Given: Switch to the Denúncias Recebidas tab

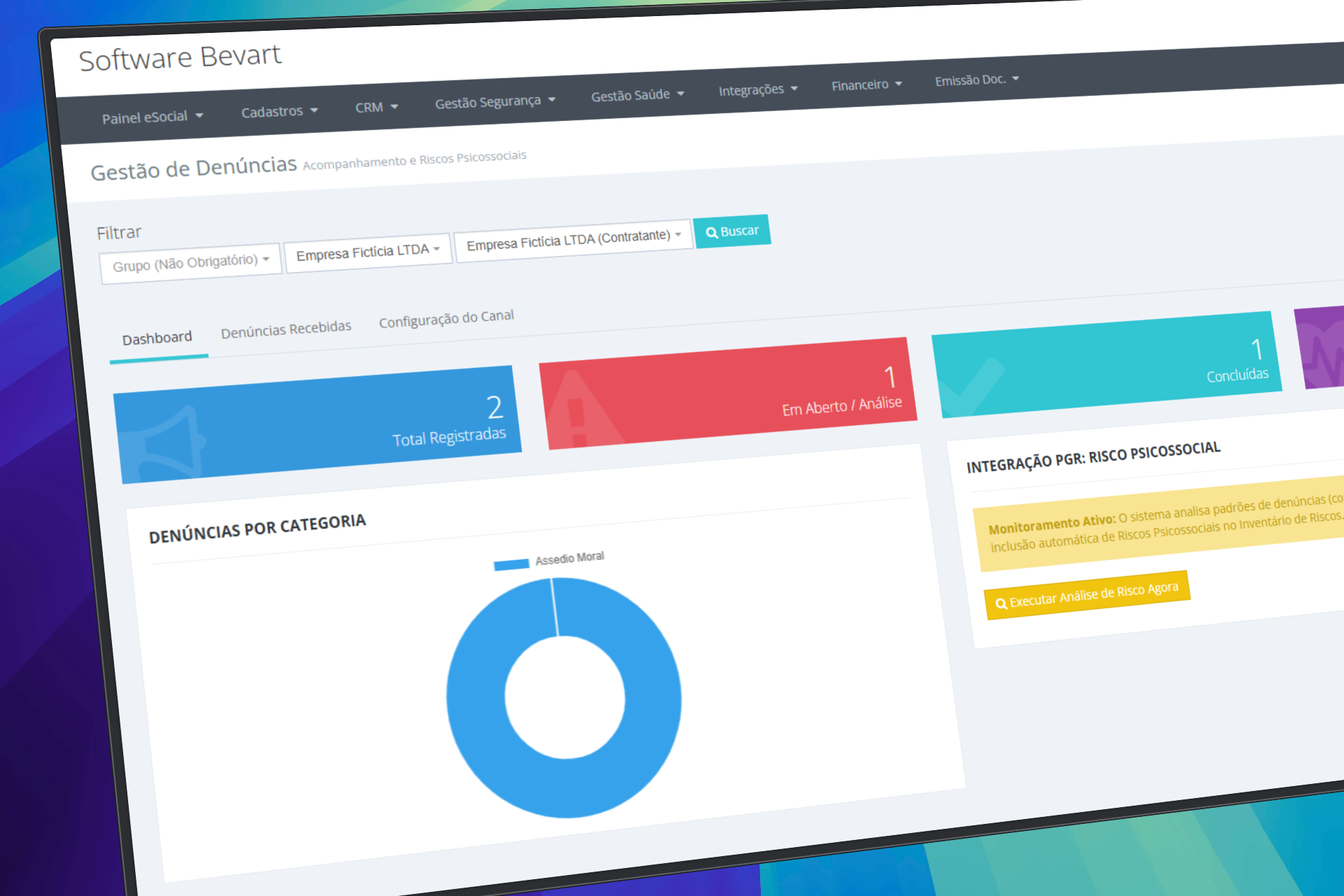Looking at the screenshot, I should pos(286,329).
